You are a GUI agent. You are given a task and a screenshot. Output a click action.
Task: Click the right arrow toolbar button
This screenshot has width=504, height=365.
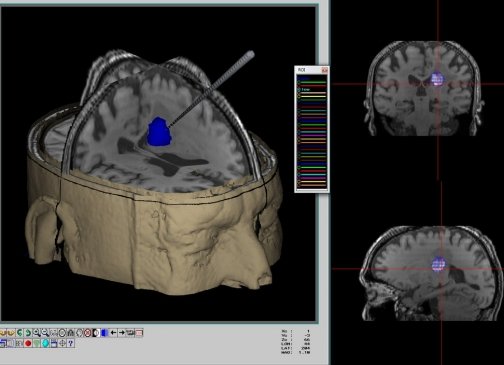tap(122, 333)
